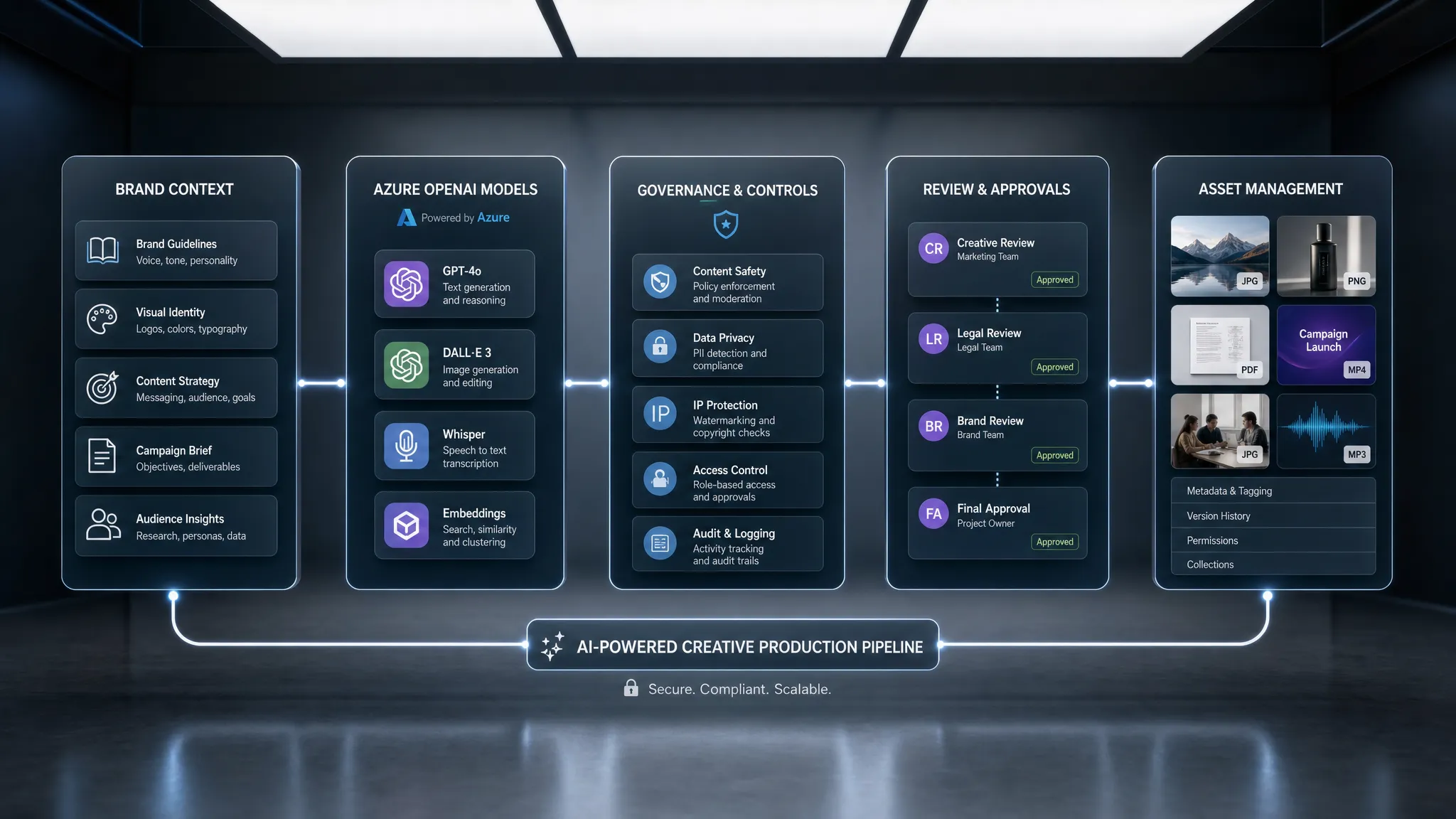Click the Content Strategy target icon
Screen dimensions: 1456x819
coord(102,387)
